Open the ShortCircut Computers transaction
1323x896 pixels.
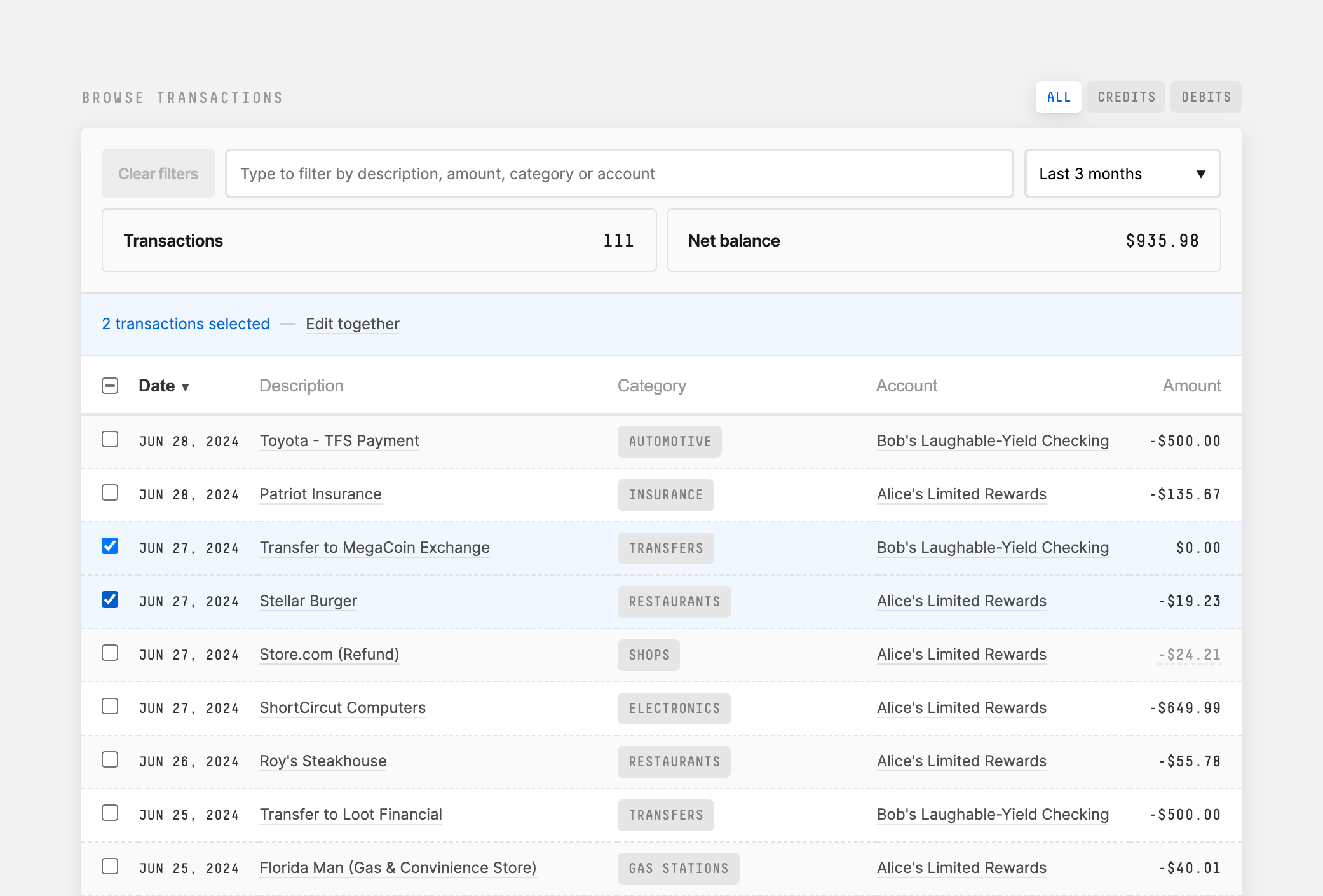click(343, 708)
